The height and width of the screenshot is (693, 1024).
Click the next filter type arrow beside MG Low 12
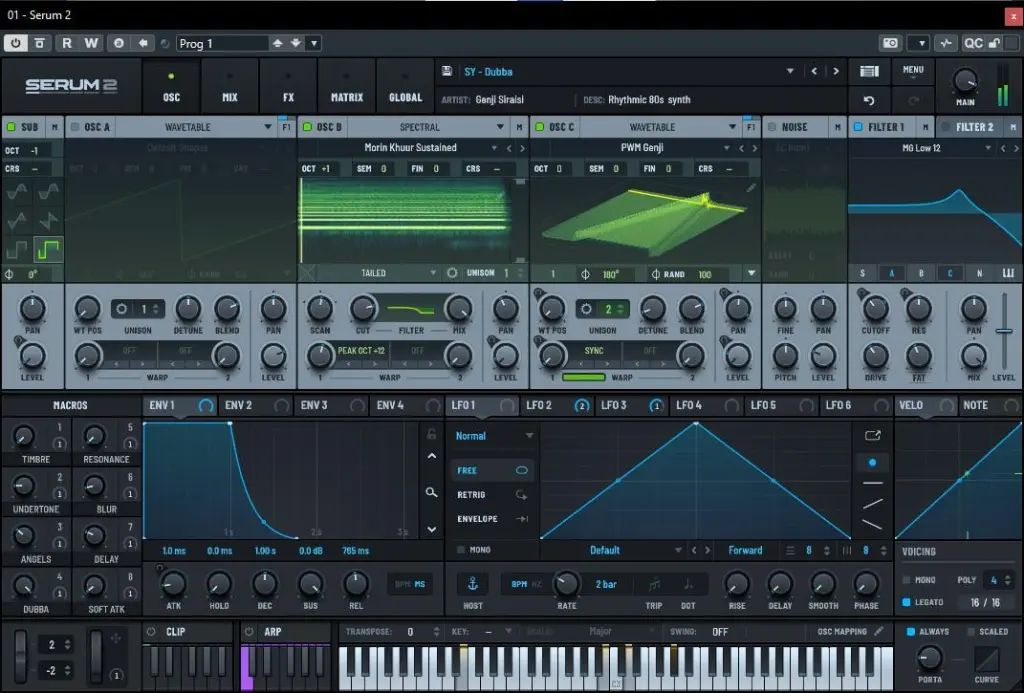[1016, 148]
